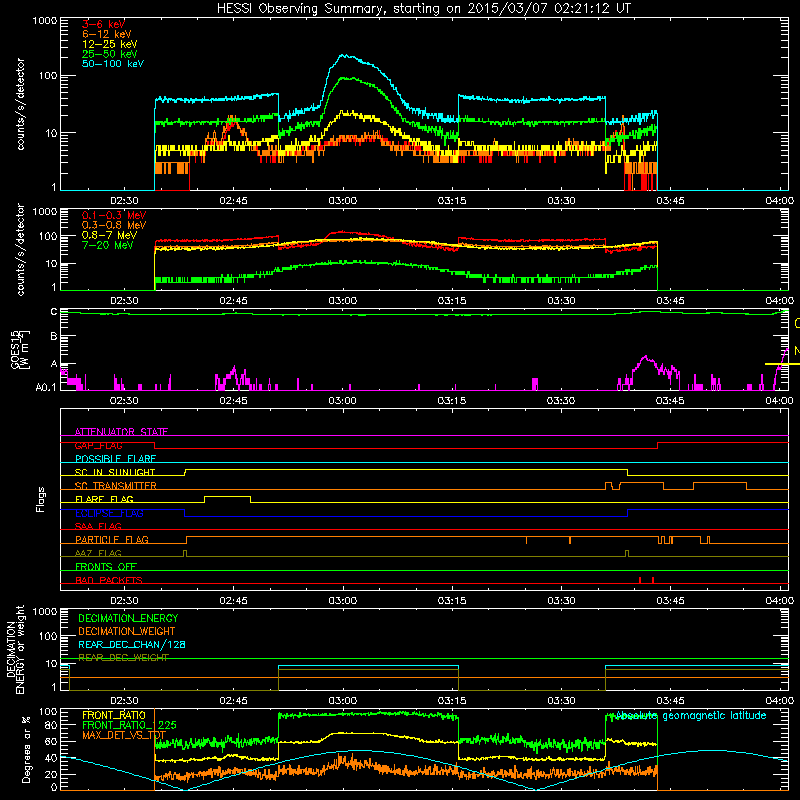Click the 7-20 MeV legend entry
800x800 pixels.
click(108, 245)
